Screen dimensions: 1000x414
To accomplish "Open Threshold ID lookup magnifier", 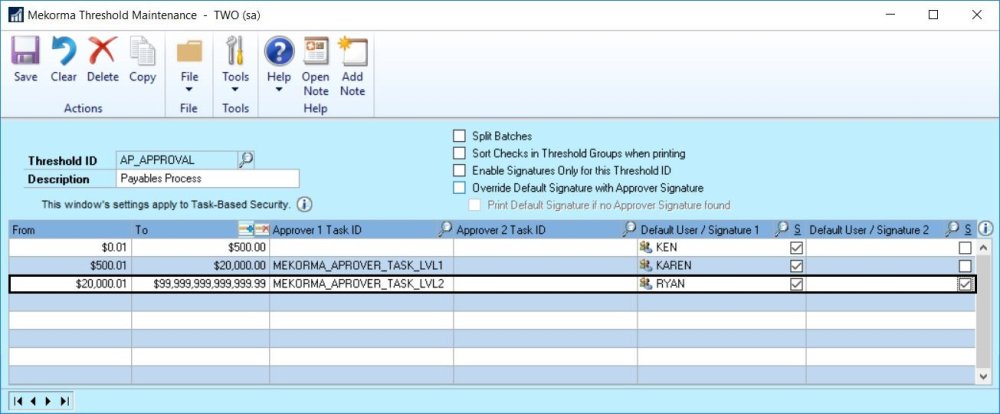I will tap(246, 159).
